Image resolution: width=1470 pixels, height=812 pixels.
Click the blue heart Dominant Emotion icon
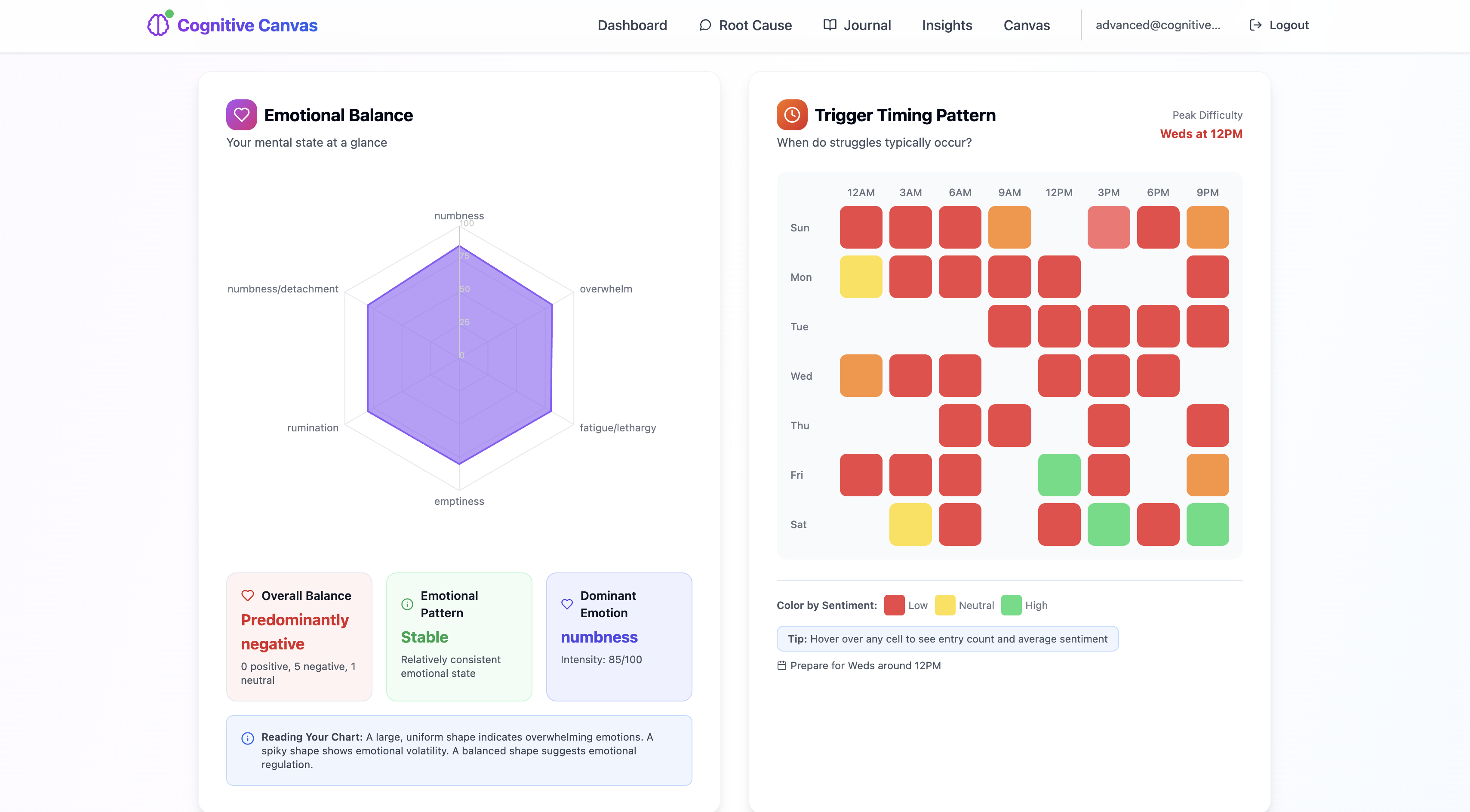tap(567, 604)
